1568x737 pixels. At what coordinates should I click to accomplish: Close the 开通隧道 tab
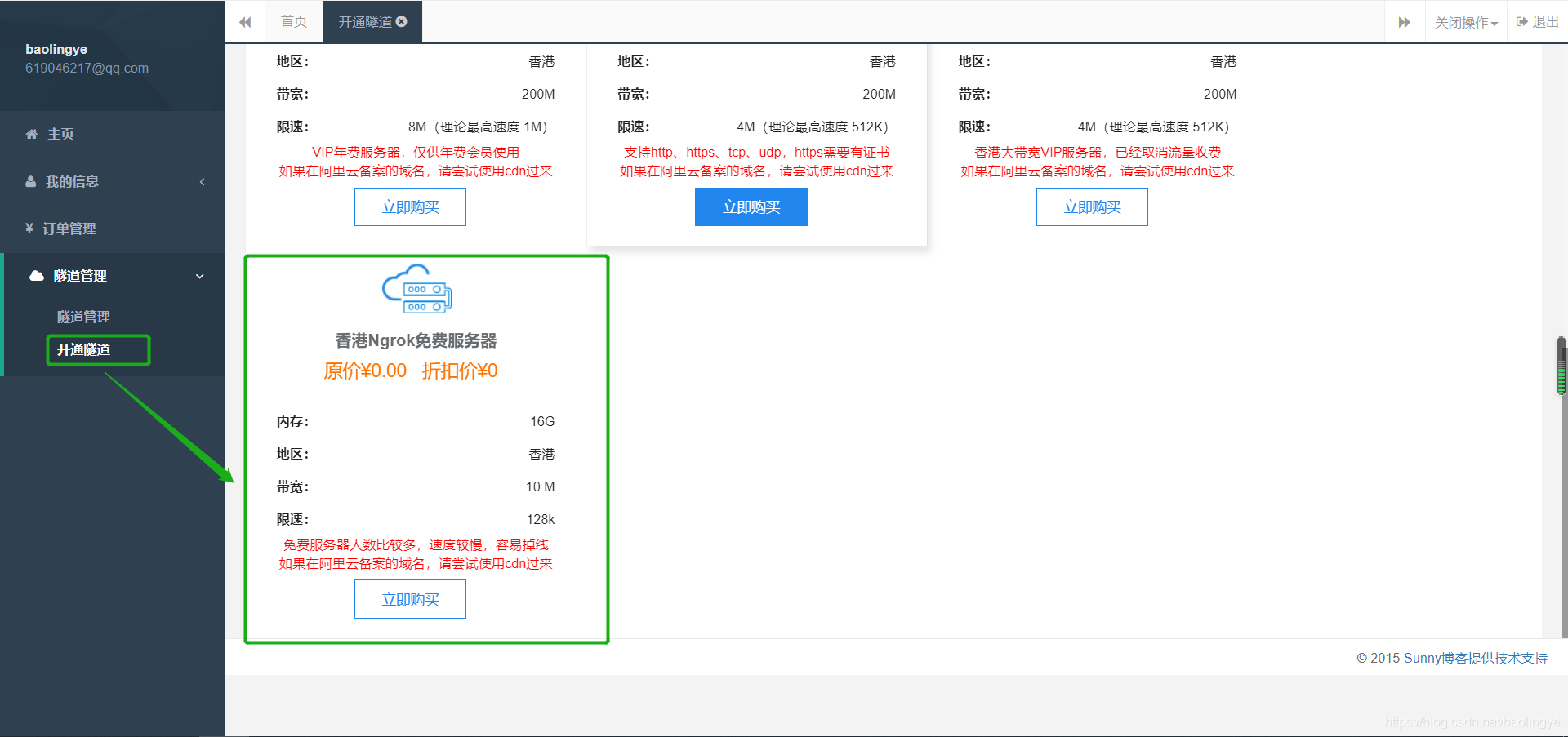[399, 20]
